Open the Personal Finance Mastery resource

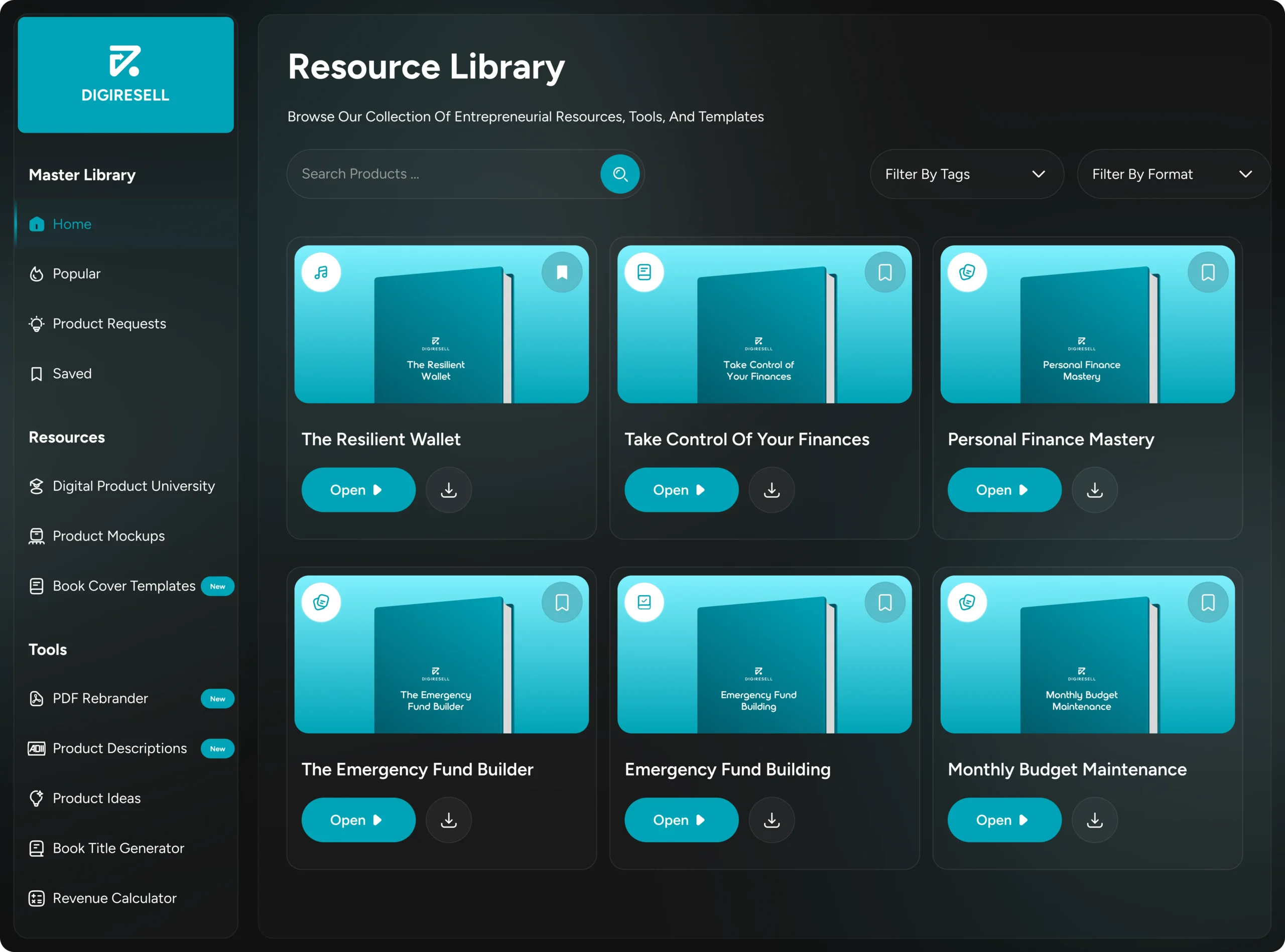pyautogui.click(x=1004, y=489)
